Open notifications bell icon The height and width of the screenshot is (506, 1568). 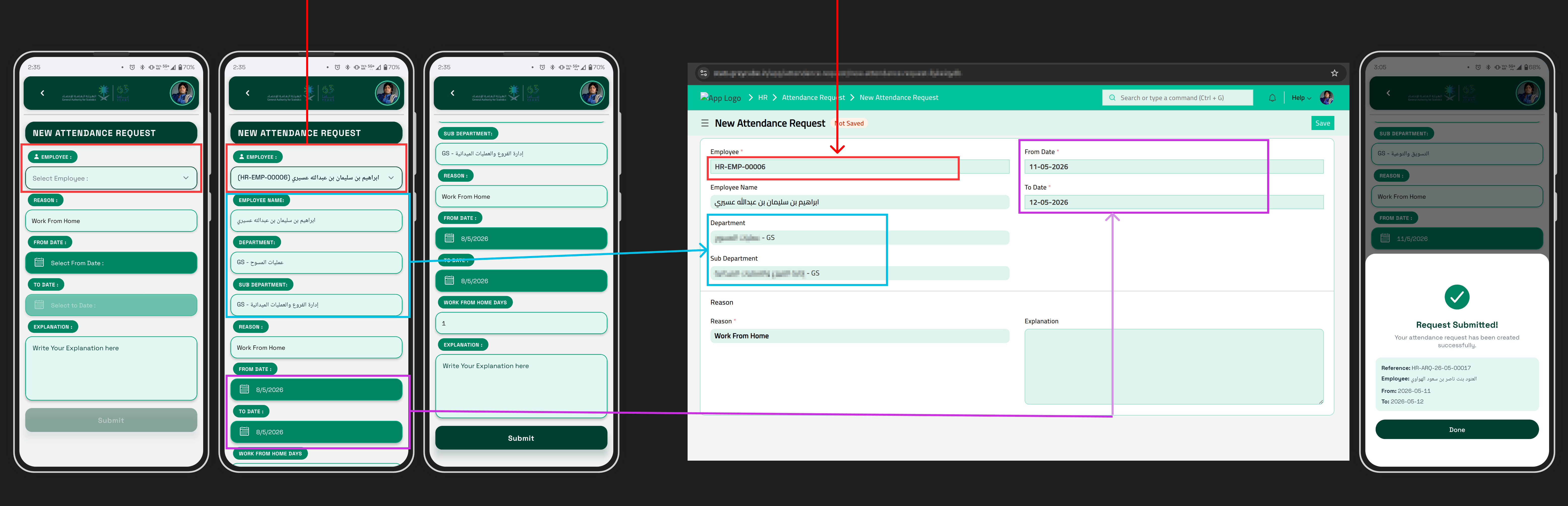click(x=1272, y=98)
